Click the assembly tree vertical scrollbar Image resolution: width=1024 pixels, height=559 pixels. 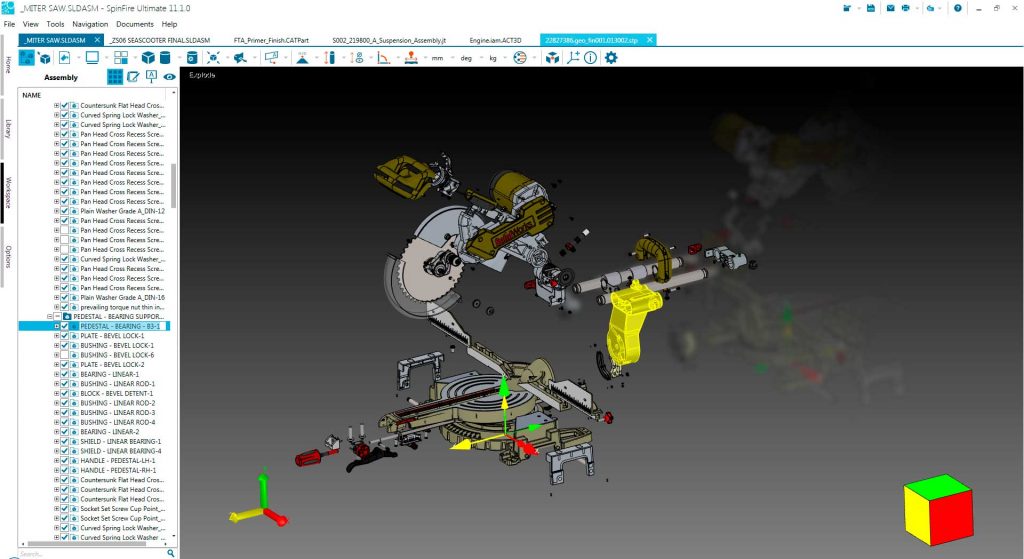173,185
